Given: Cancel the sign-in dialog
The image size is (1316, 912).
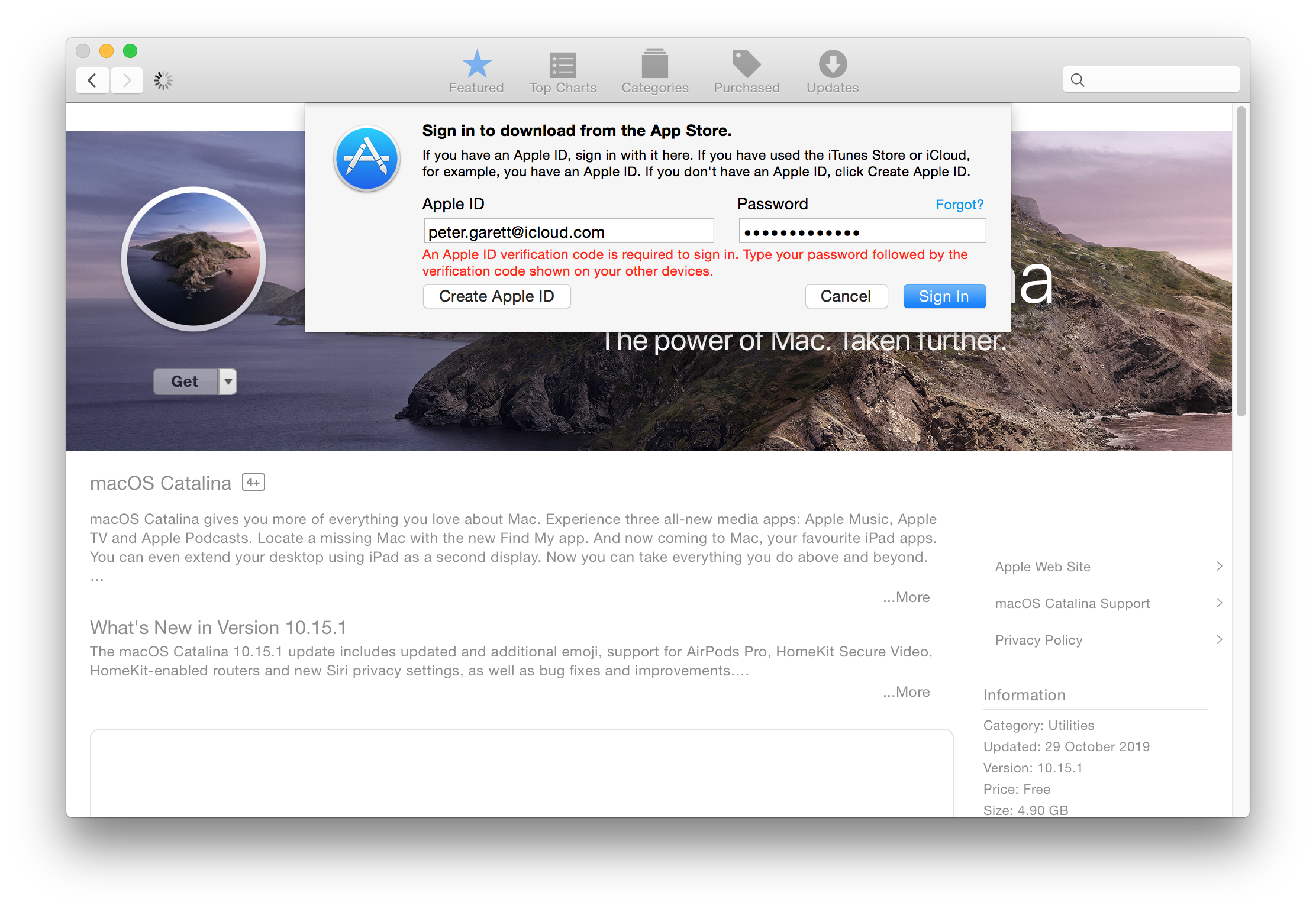Looking at the screenshot, I should (846, 296).
